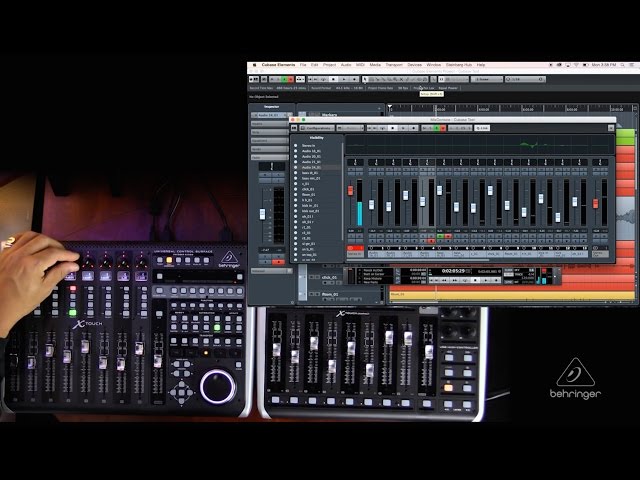640x480 pixels.
Task: Click Play in the MixConsole toolbar
Action: [x=403, y=128]
